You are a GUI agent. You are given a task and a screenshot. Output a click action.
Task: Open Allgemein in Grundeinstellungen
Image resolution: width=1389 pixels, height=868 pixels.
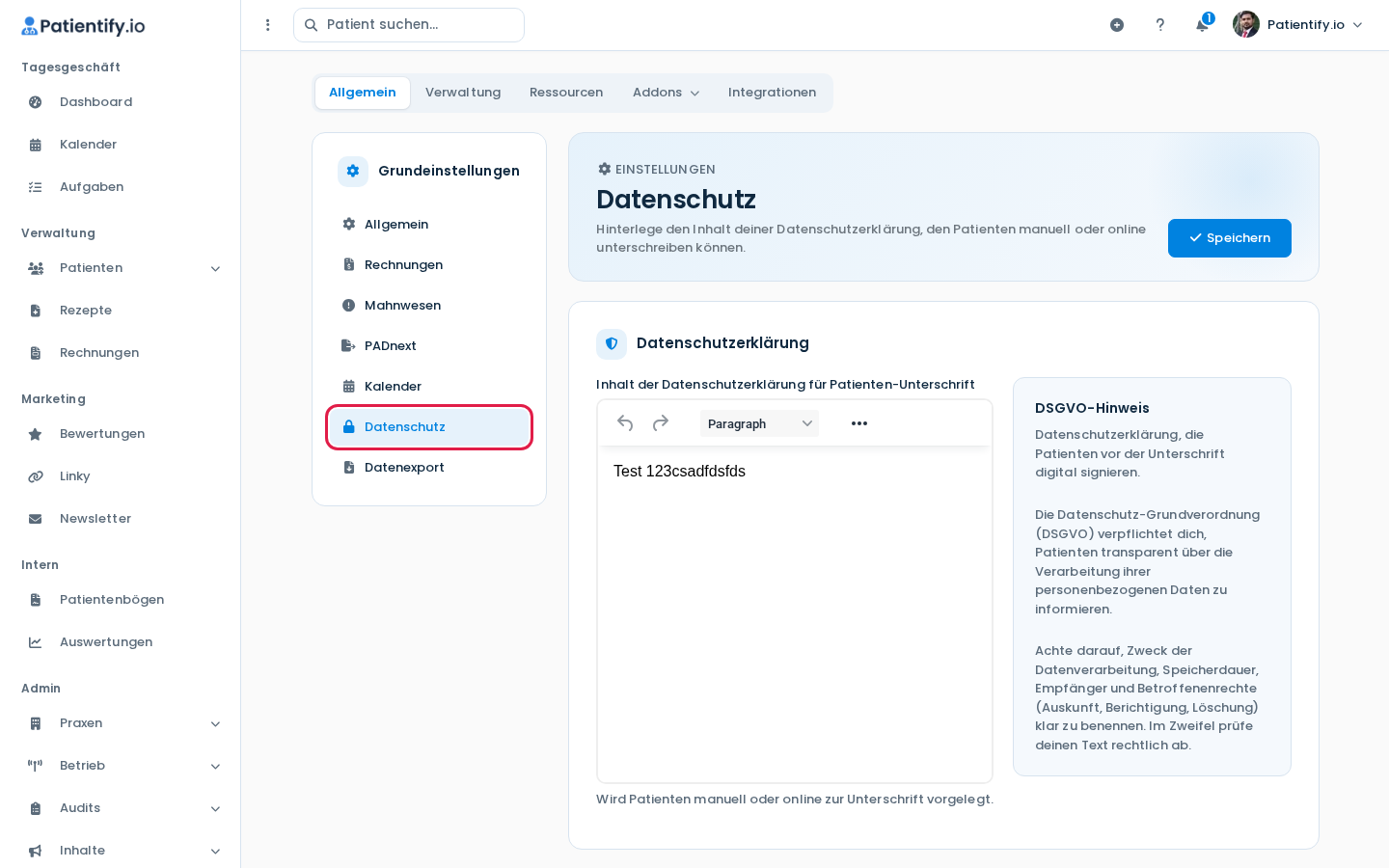(x=429, y=225)
